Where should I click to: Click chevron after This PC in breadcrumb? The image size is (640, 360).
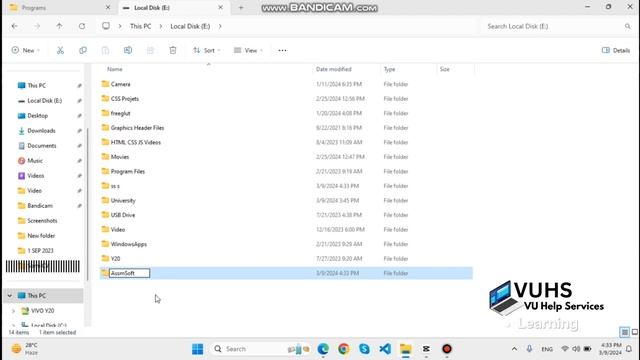(x=161, y=26)
